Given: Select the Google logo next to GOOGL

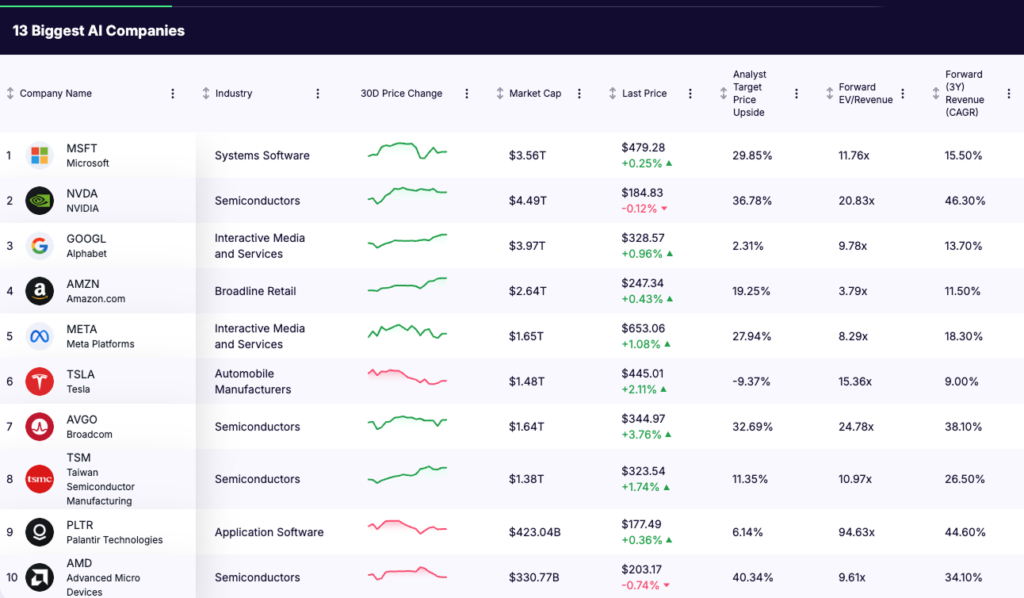Looking at the screenshot, I should pyautogui.click(x=38, y=245).
